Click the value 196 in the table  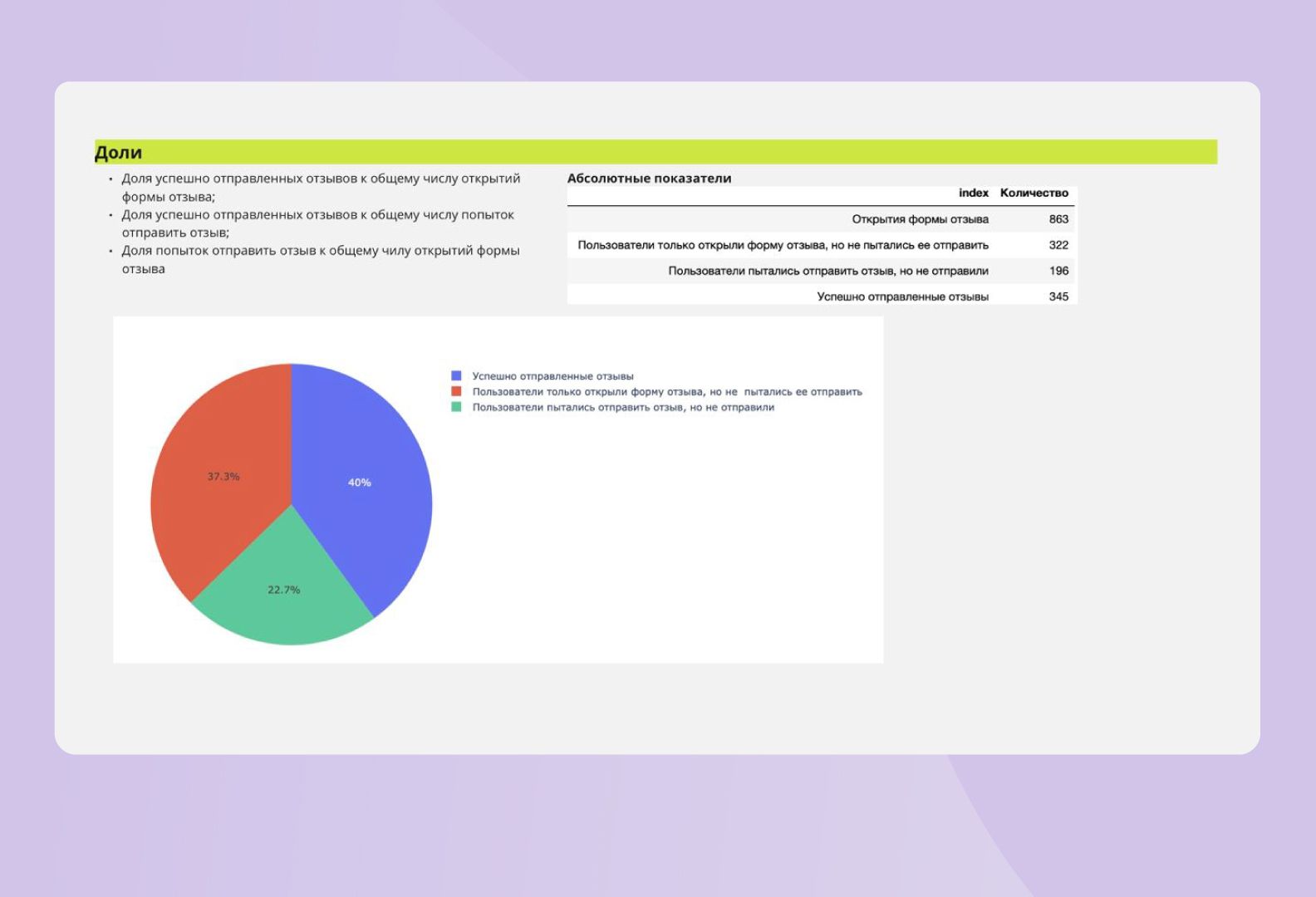tap(1058, 271)
